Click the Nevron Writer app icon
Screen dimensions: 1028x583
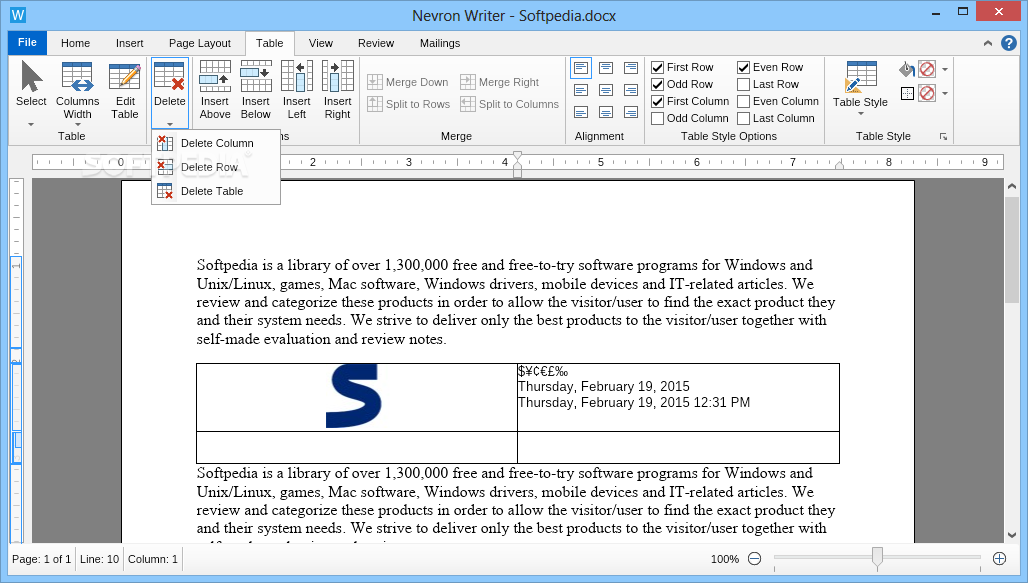pos(18,15)
